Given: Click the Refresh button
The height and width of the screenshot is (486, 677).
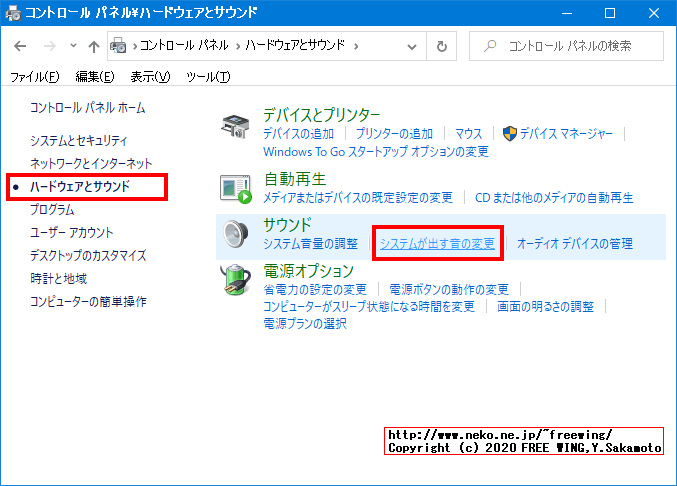Looking at the screenshot, I should [x=441, y=46].
